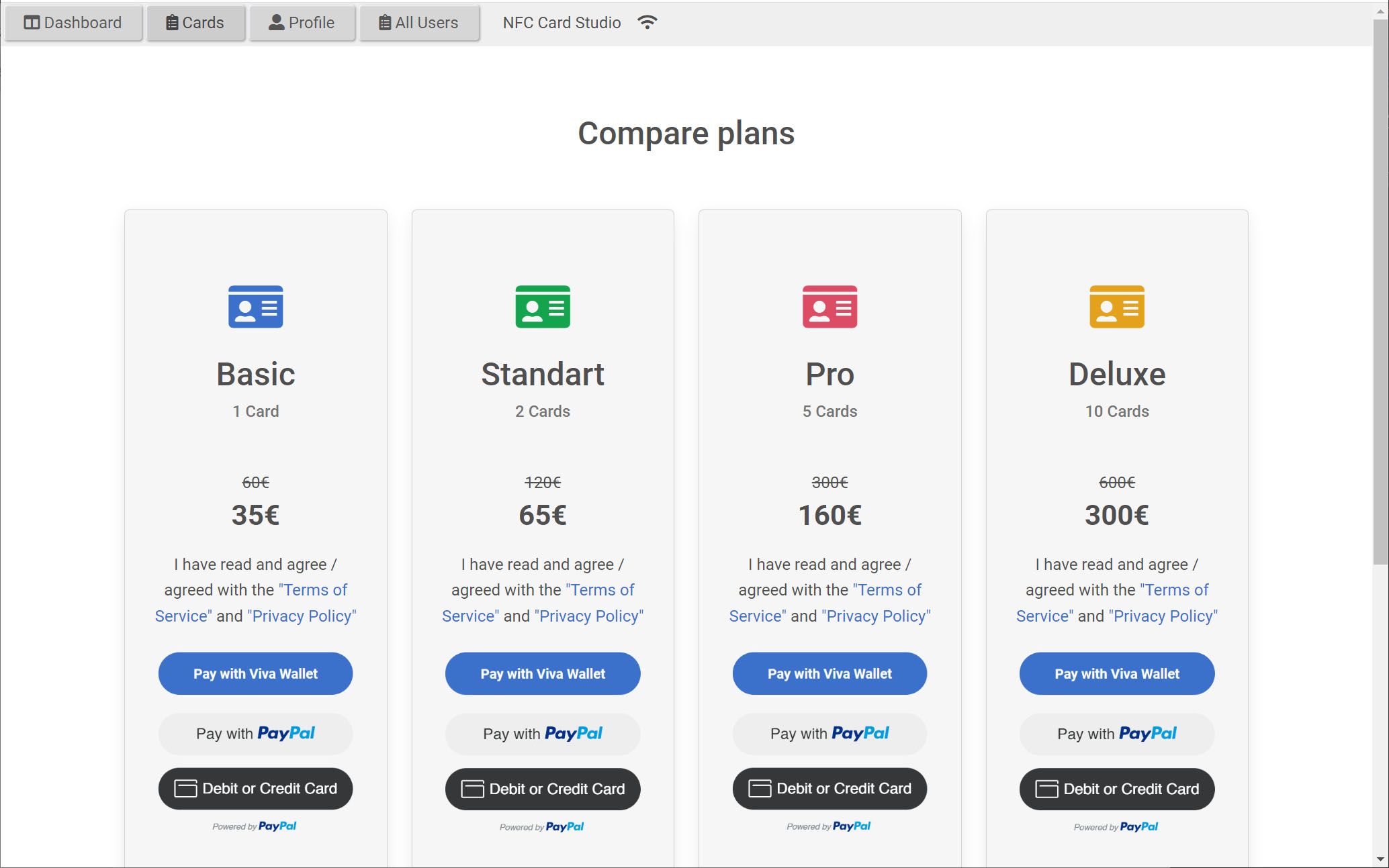Viewport: 1389px width, 868px height.
Task: Click the NFC Card Studio title
Action: point(562,23)
